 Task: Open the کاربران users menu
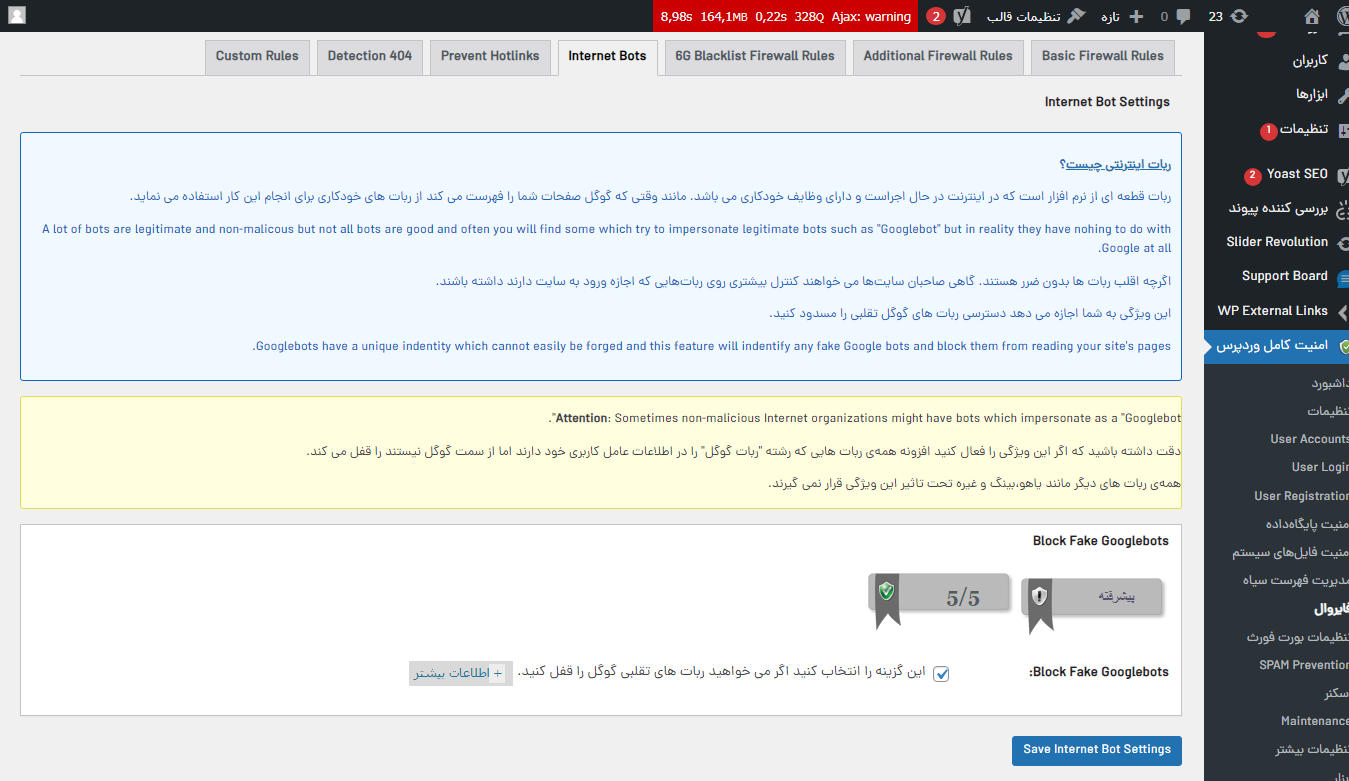[x=1308, y=60]
